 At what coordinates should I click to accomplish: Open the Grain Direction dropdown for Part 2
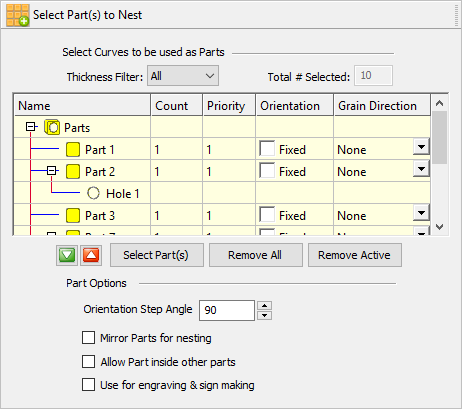[x=421, y=169]
